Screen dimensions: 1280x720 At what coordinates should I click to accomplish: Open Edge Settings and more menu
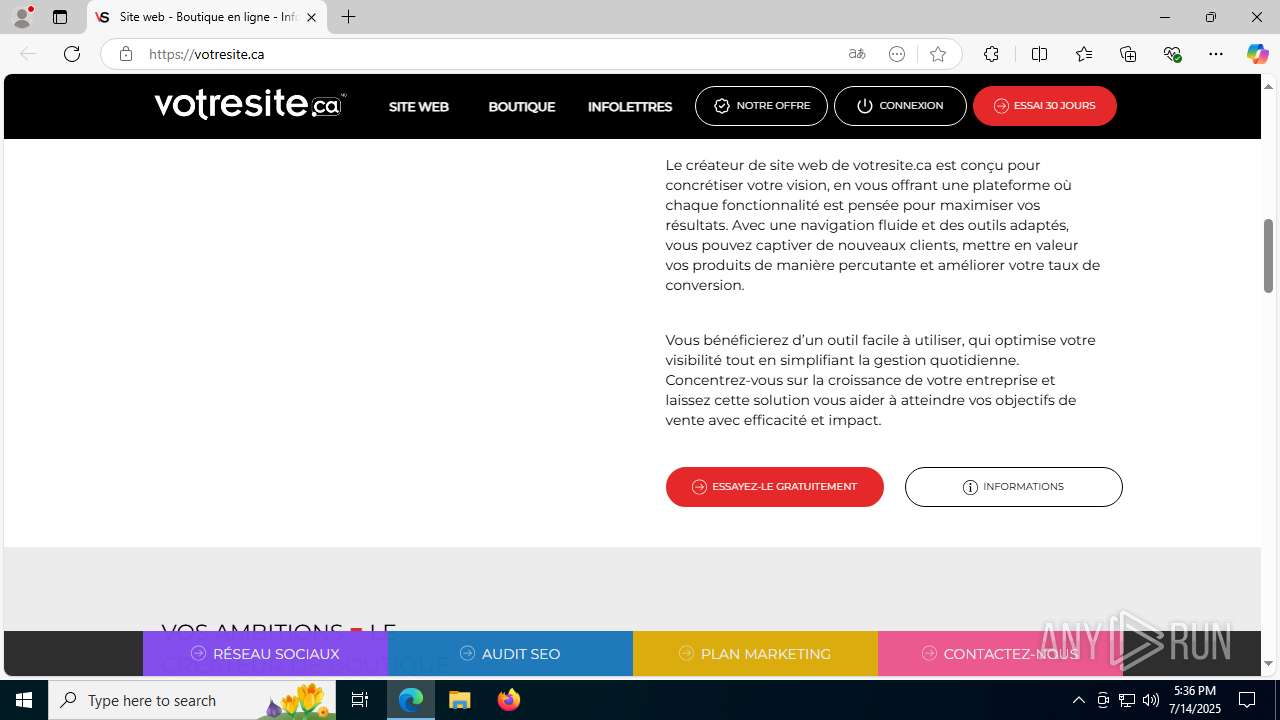click(x=1216, y=54)
